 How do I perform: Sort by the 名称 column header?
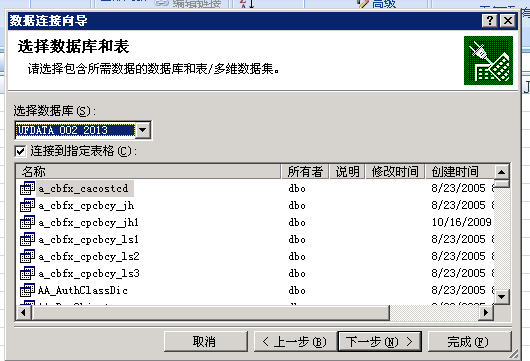[148, 171]
